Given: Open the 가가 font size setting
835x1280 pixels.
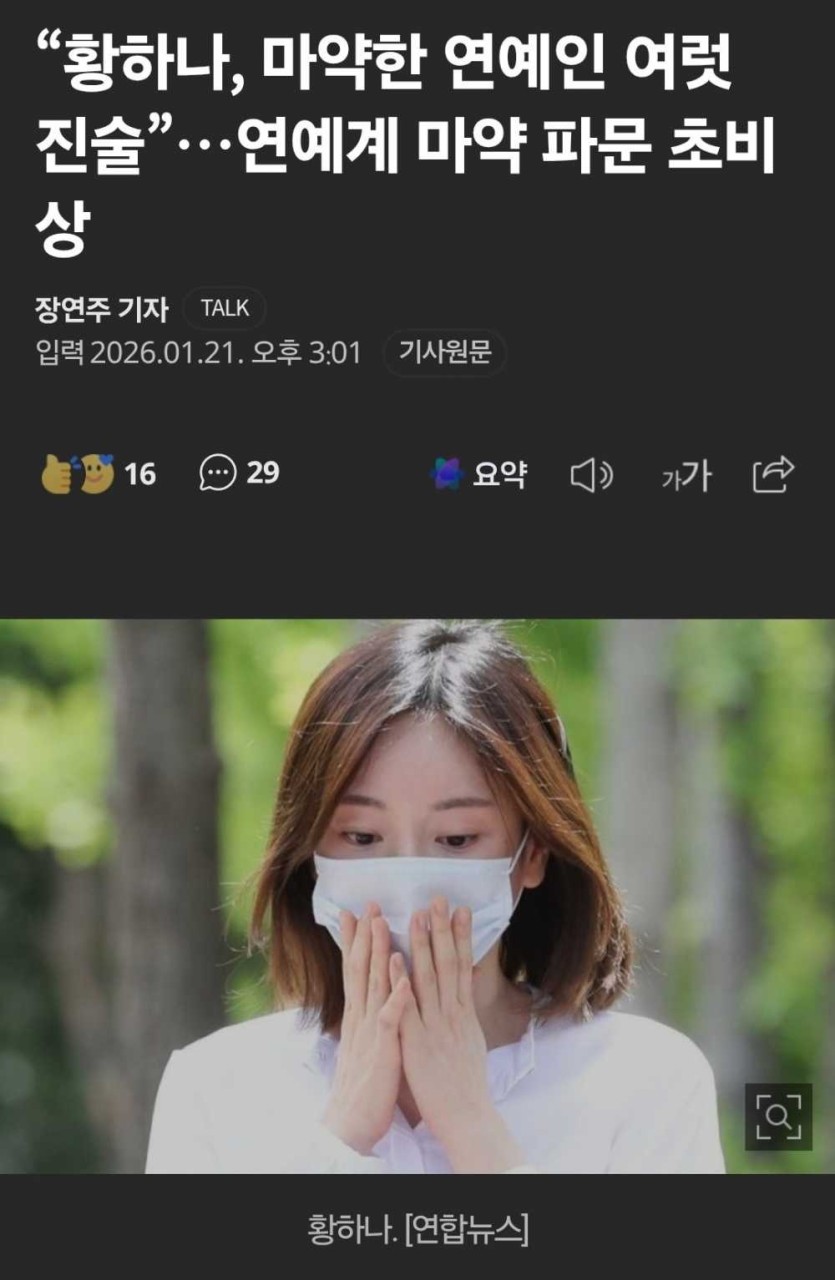Looking at the screenshot, I should click(x=686, y=476).
